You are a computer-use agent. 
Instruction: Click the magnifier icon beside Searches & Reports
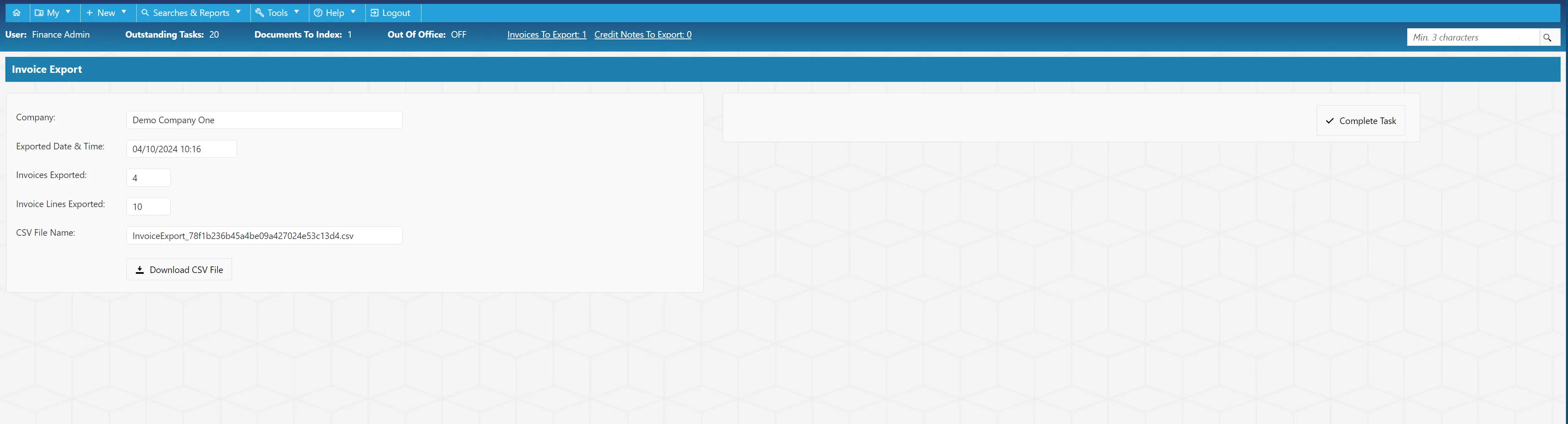point(146,13)
